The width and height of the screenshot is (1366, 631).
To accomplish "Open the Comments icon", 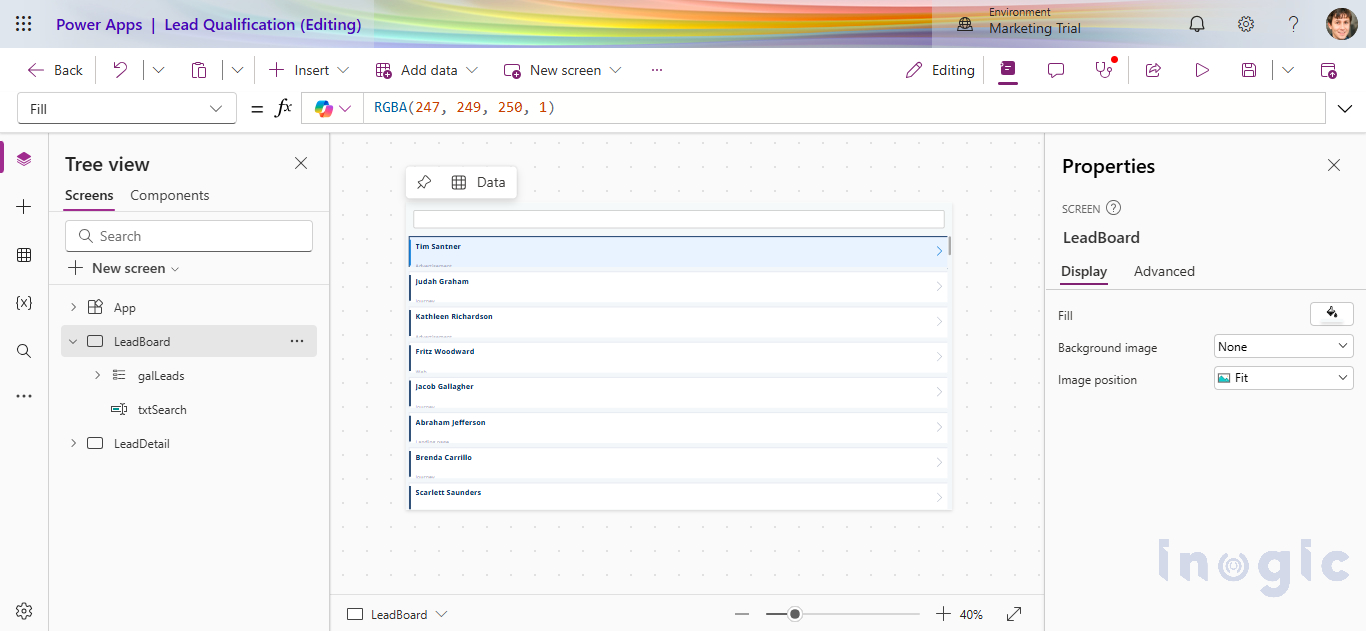I will (1056, 70).
